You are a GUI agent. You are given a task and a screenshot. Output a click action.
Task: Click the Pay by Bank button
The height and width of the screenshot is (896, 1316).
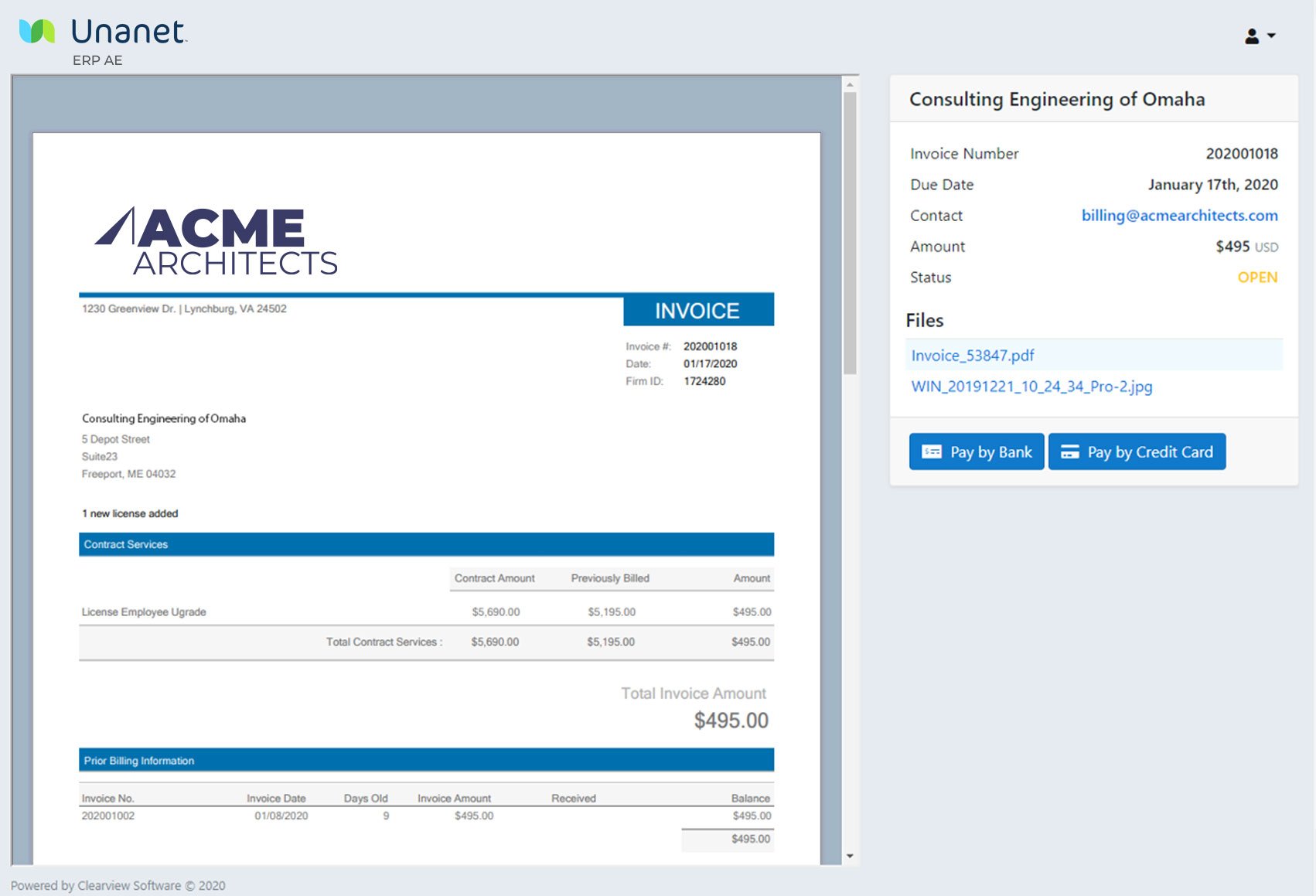click(977, 451)
